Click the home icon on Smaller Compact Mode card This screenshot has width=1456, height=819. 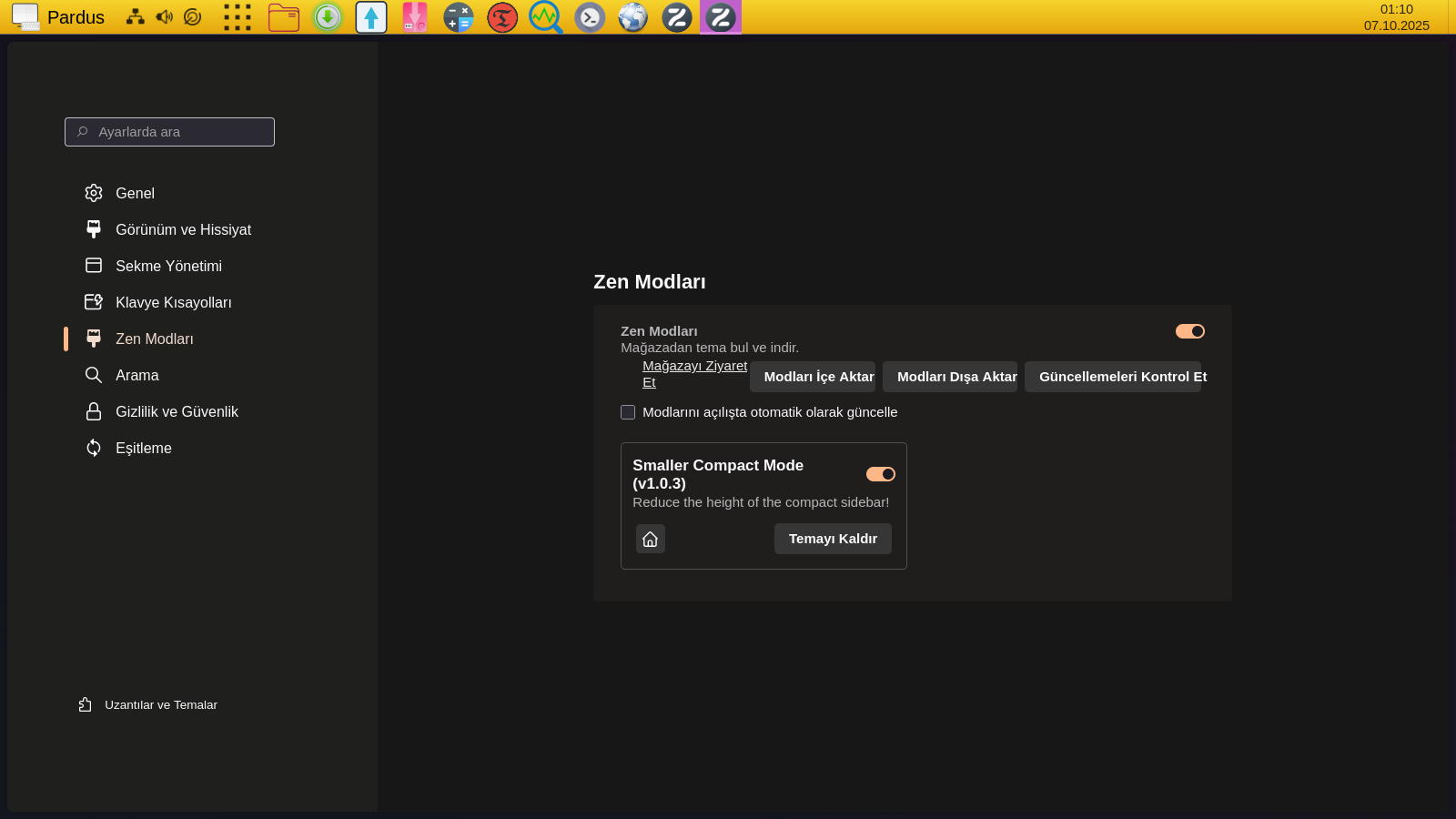pos(650,539)
